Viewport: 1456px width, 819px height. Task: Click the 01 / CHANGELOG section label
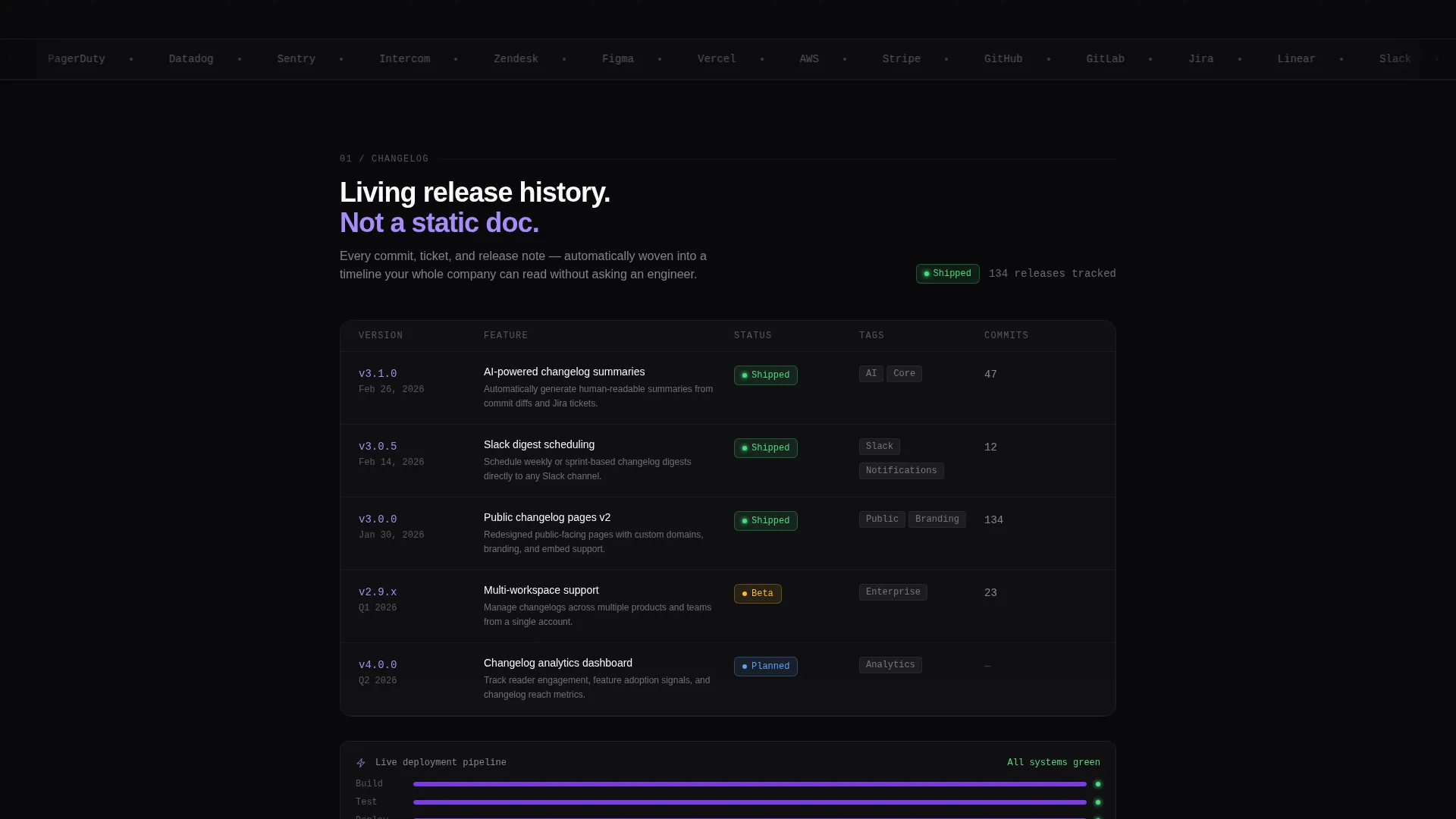[384, 159]
